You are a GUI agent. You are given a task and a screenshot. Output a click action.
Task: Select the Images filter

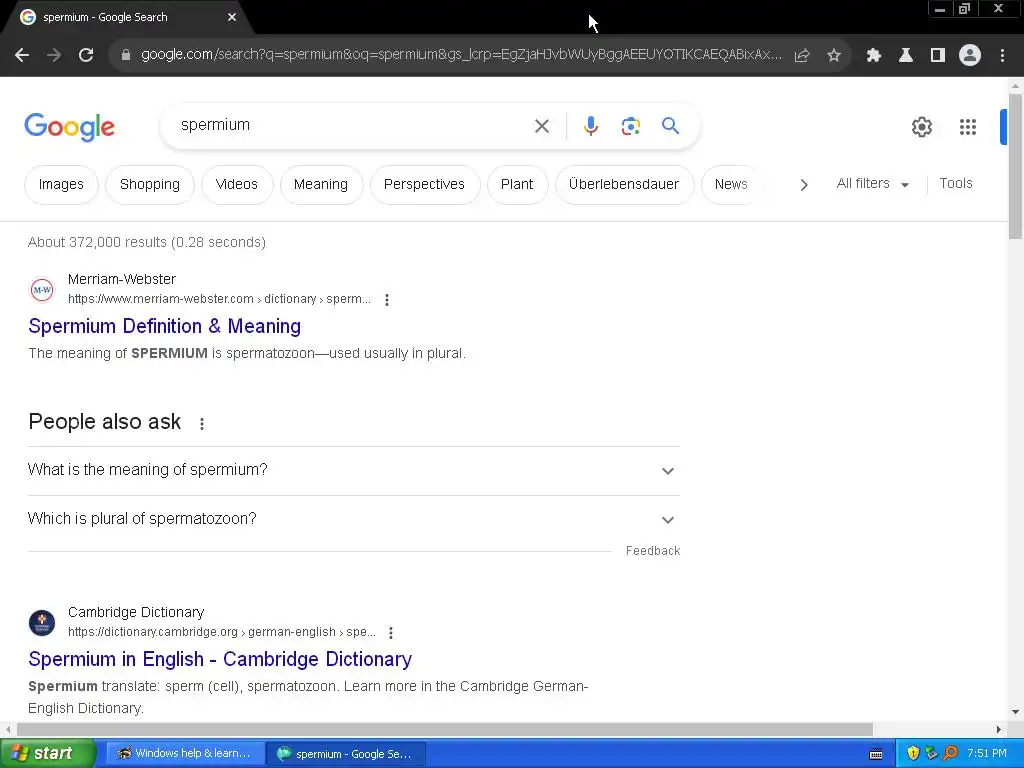tap(61, 185)
